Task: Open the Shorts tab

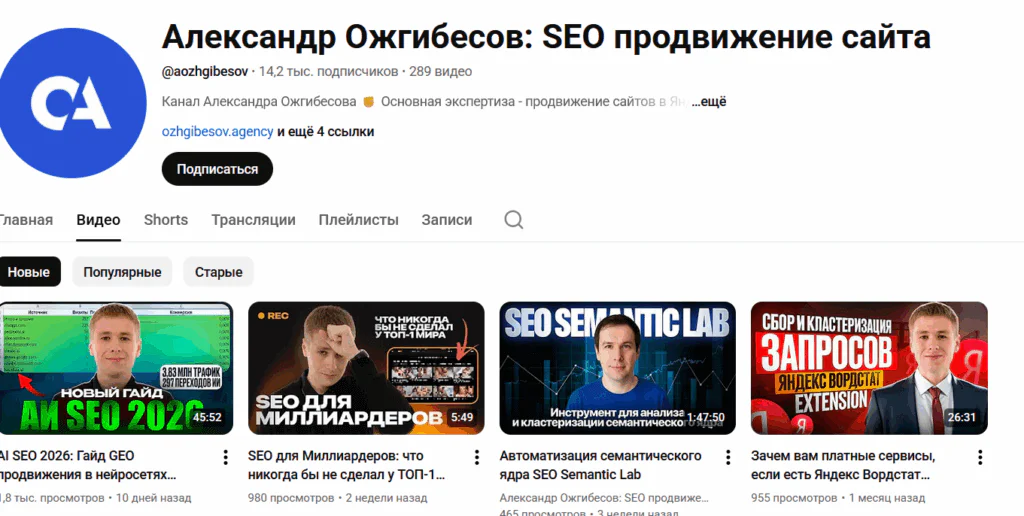Action: click(166, 220)
